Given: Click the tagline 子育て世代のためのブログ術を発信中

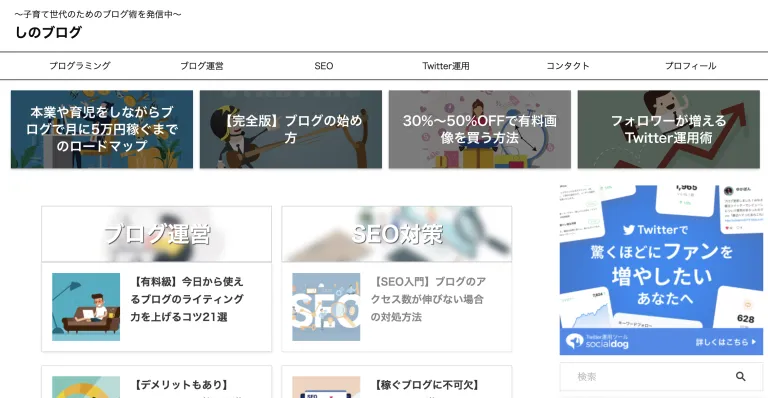Looking at the screenshot, I should pos(98,14).
